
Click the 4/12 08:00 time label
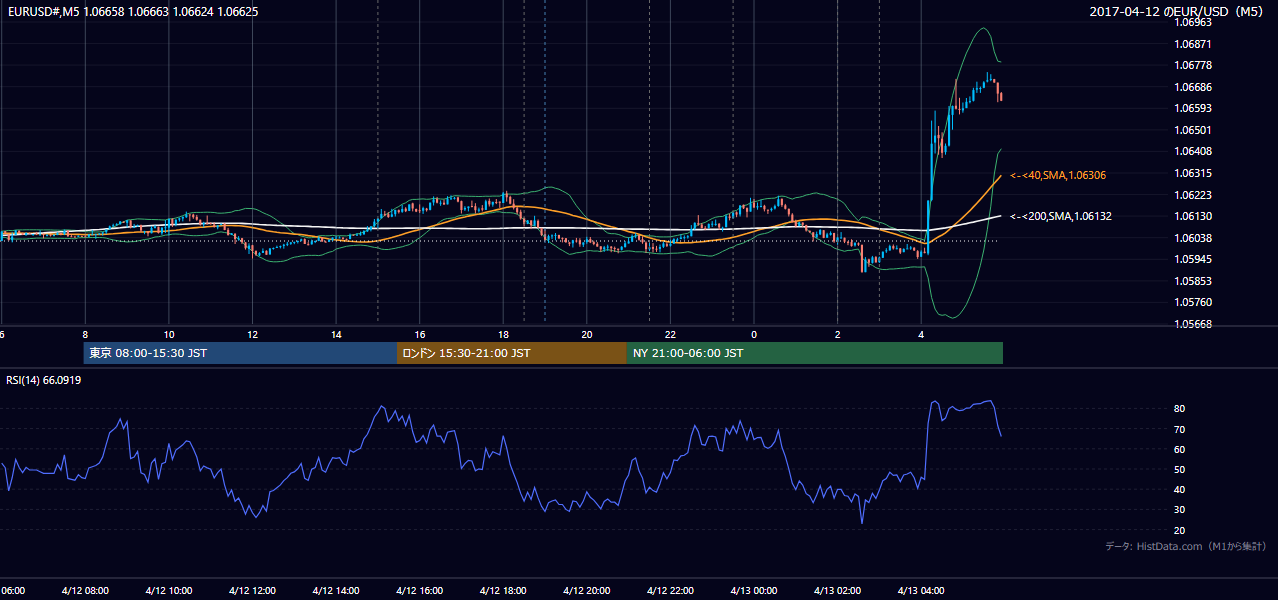point(85,590)
